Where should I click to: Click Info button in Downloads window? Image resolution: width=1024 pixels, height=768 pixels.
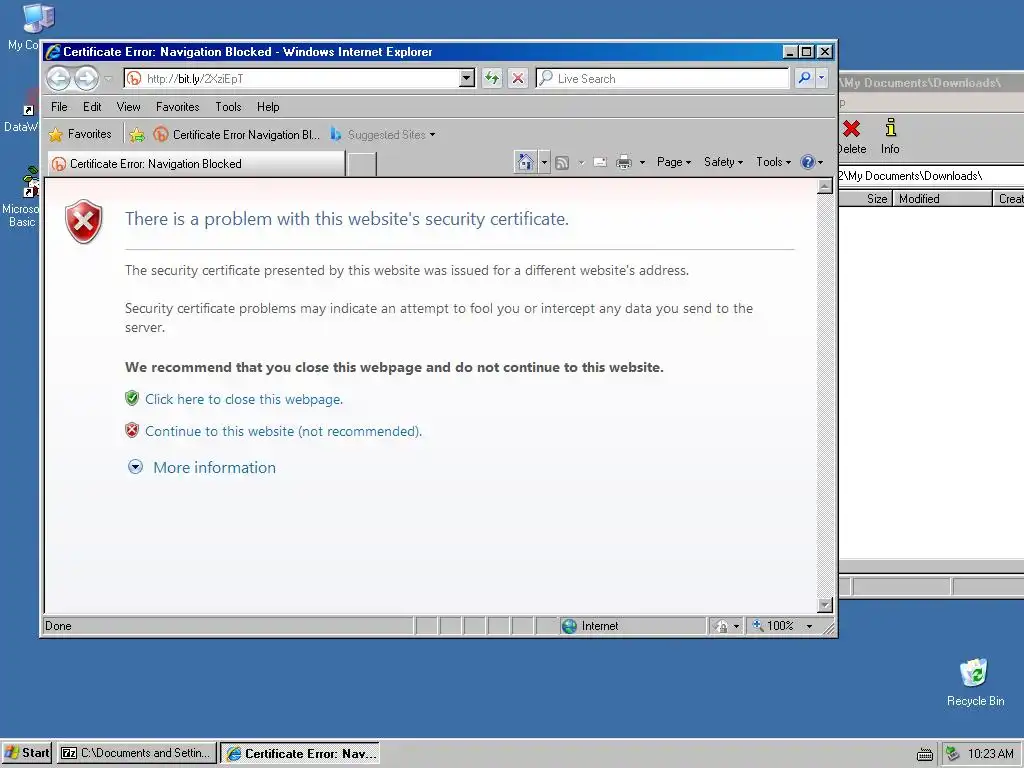pyautogui.click(x=889, y=136)
